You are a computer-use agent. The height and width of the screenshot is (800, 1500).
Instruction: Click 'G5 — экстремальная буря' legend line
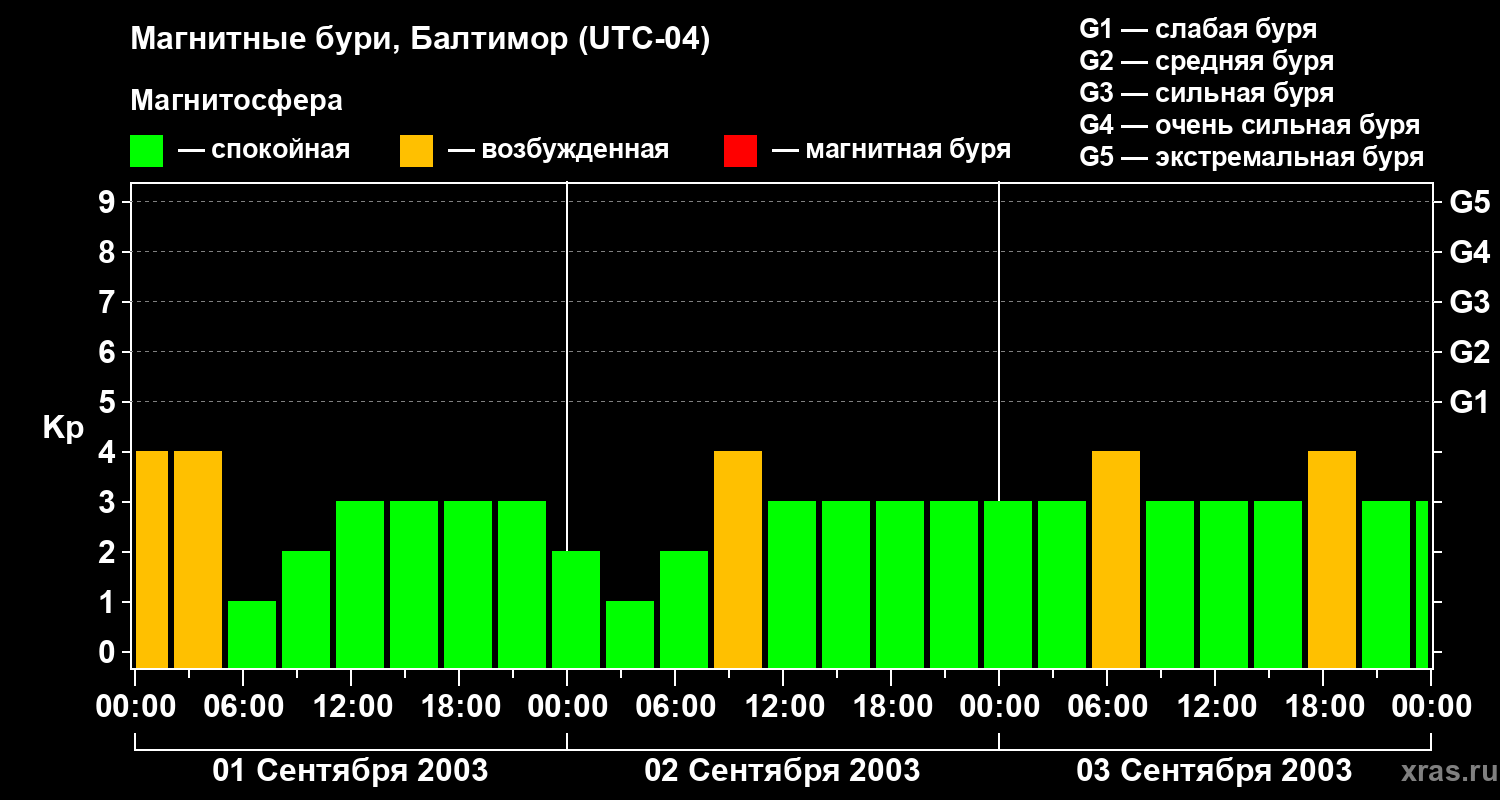(x=1251, y=157)
